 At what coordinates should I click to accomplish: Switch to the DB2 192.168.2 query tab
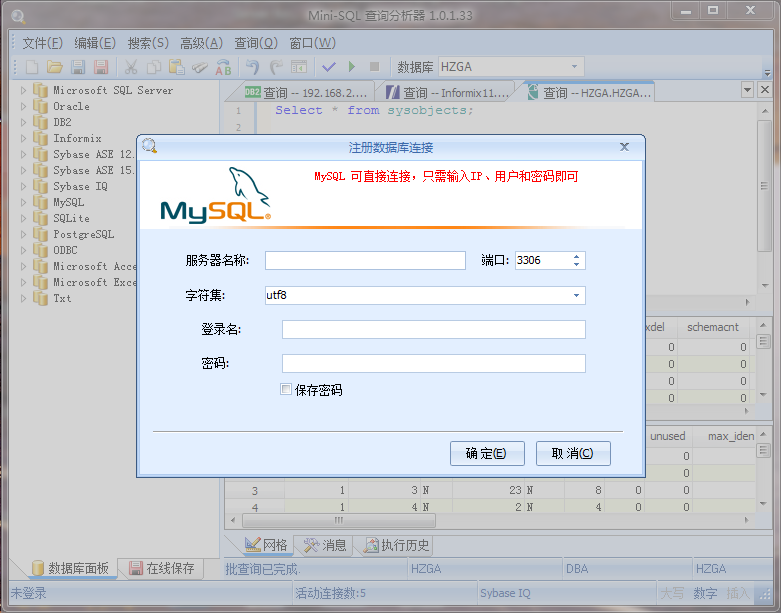click(305, 93)
